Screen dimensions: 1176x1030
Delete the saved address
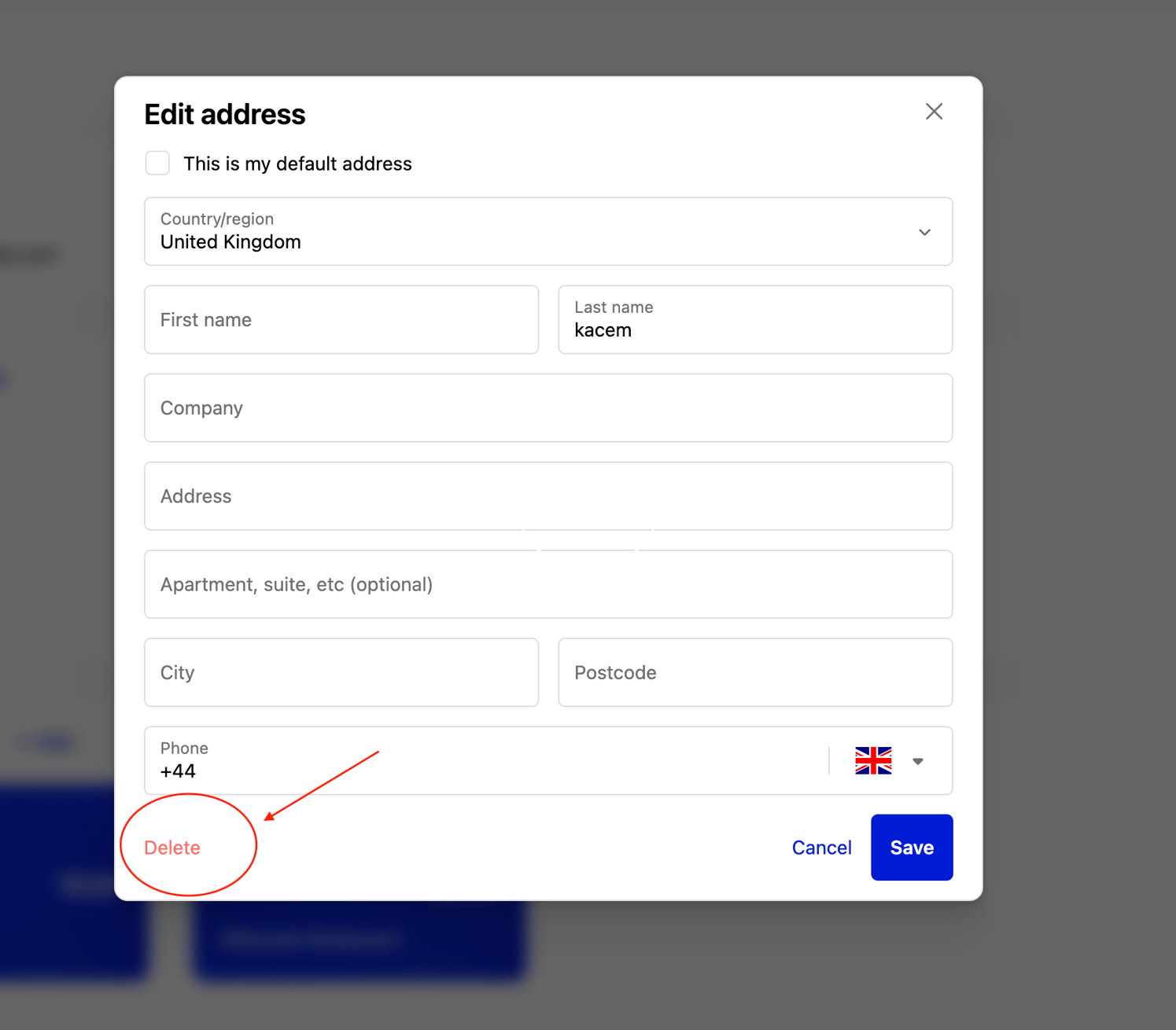click(x=172, y=847)
